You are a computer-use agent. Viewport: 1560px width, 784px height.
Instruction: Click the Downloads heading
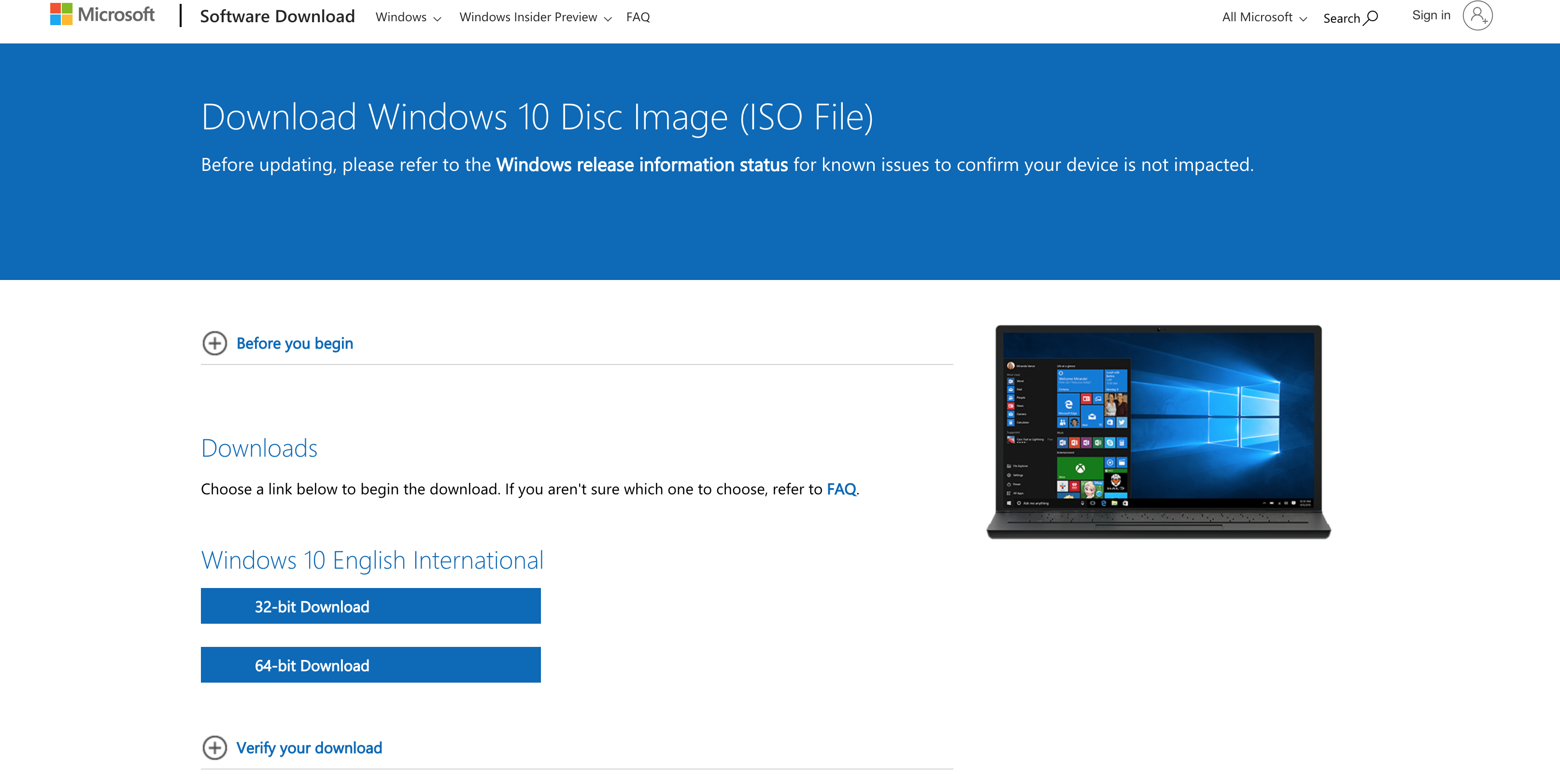259,448
